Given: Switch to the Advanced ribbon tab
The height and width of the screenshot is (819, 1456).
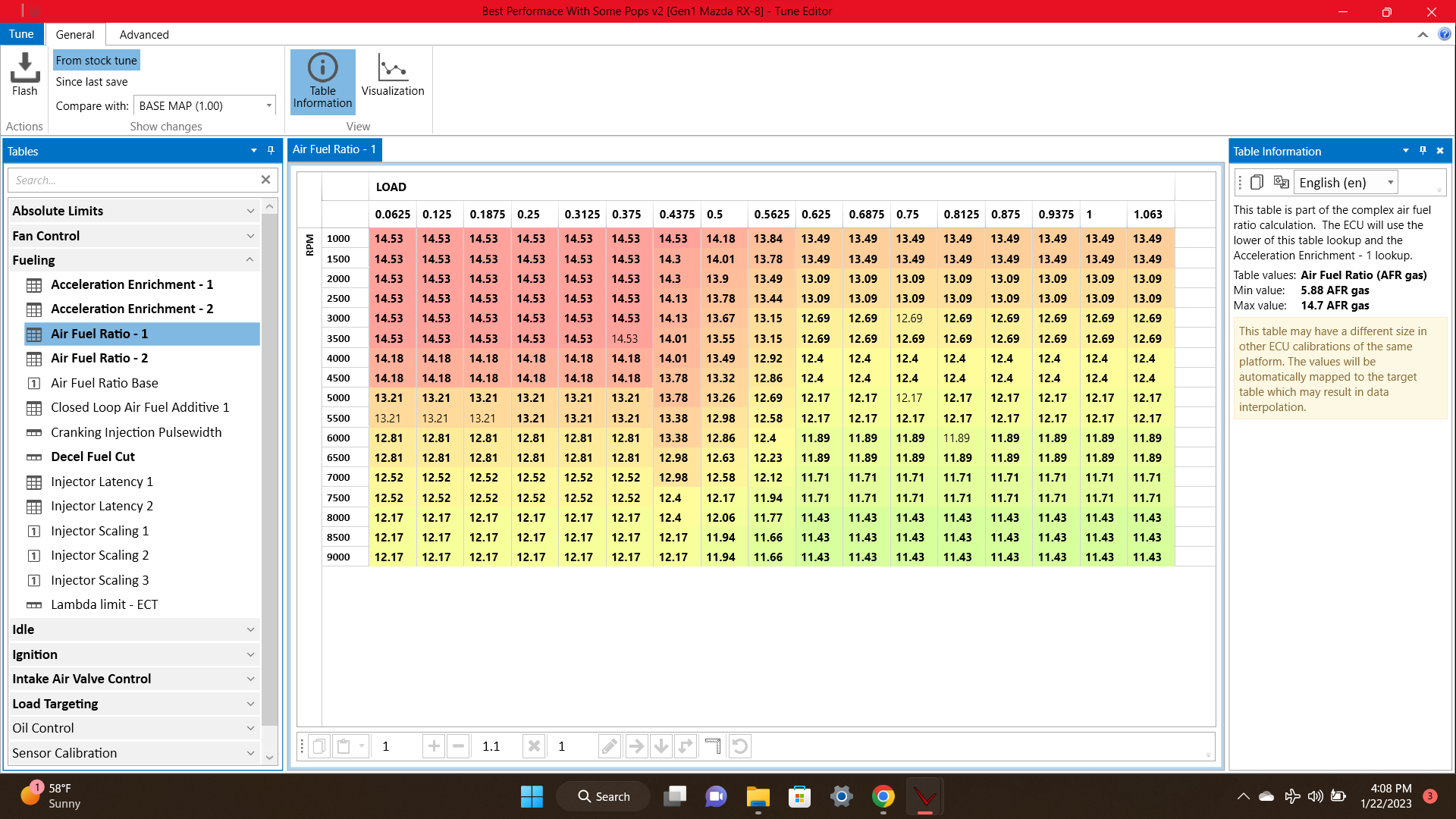Looking at the screenshot, I should pyautogui.click(x=144, y=35).
